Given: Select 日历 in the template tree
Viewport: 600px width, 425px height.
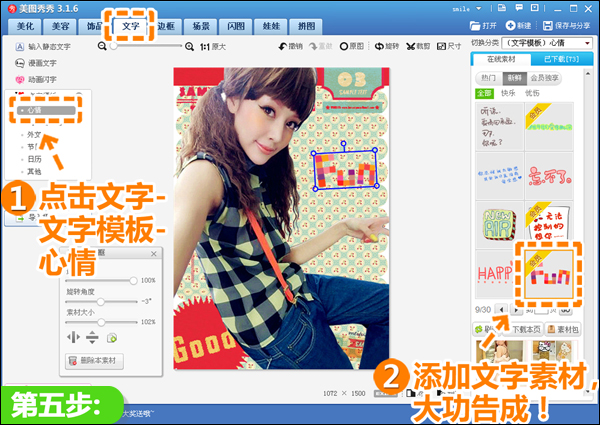Looking at the screenshot, I should [x=34, y=159].
